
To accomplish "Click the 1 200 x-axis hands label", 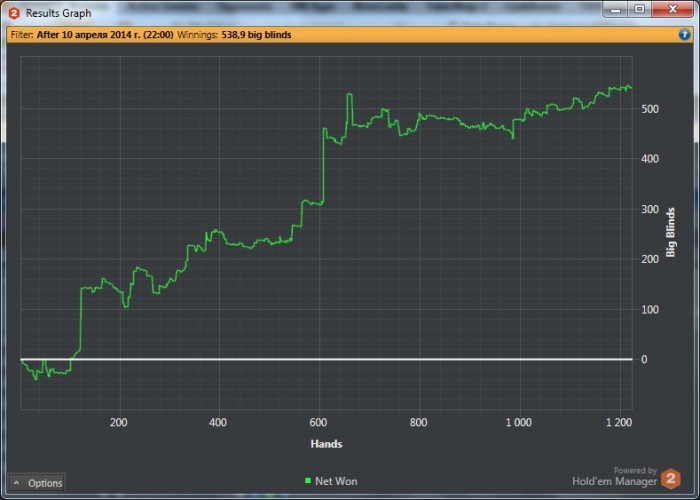I will 619,422.
